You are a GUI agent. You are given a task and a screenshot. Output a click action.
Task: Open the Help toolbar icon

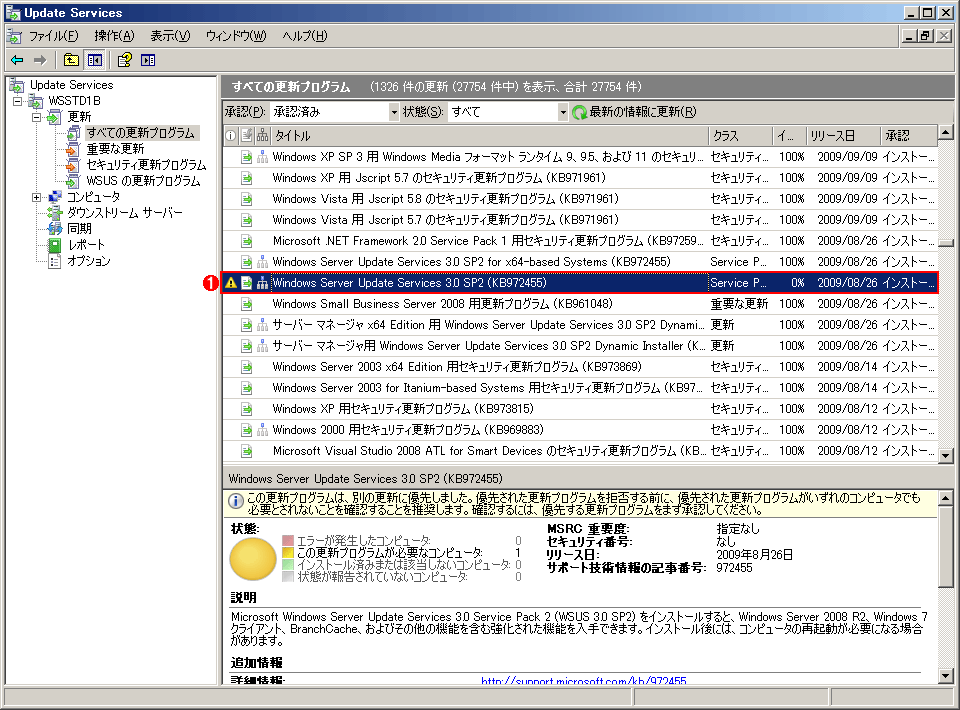point(125,60)
